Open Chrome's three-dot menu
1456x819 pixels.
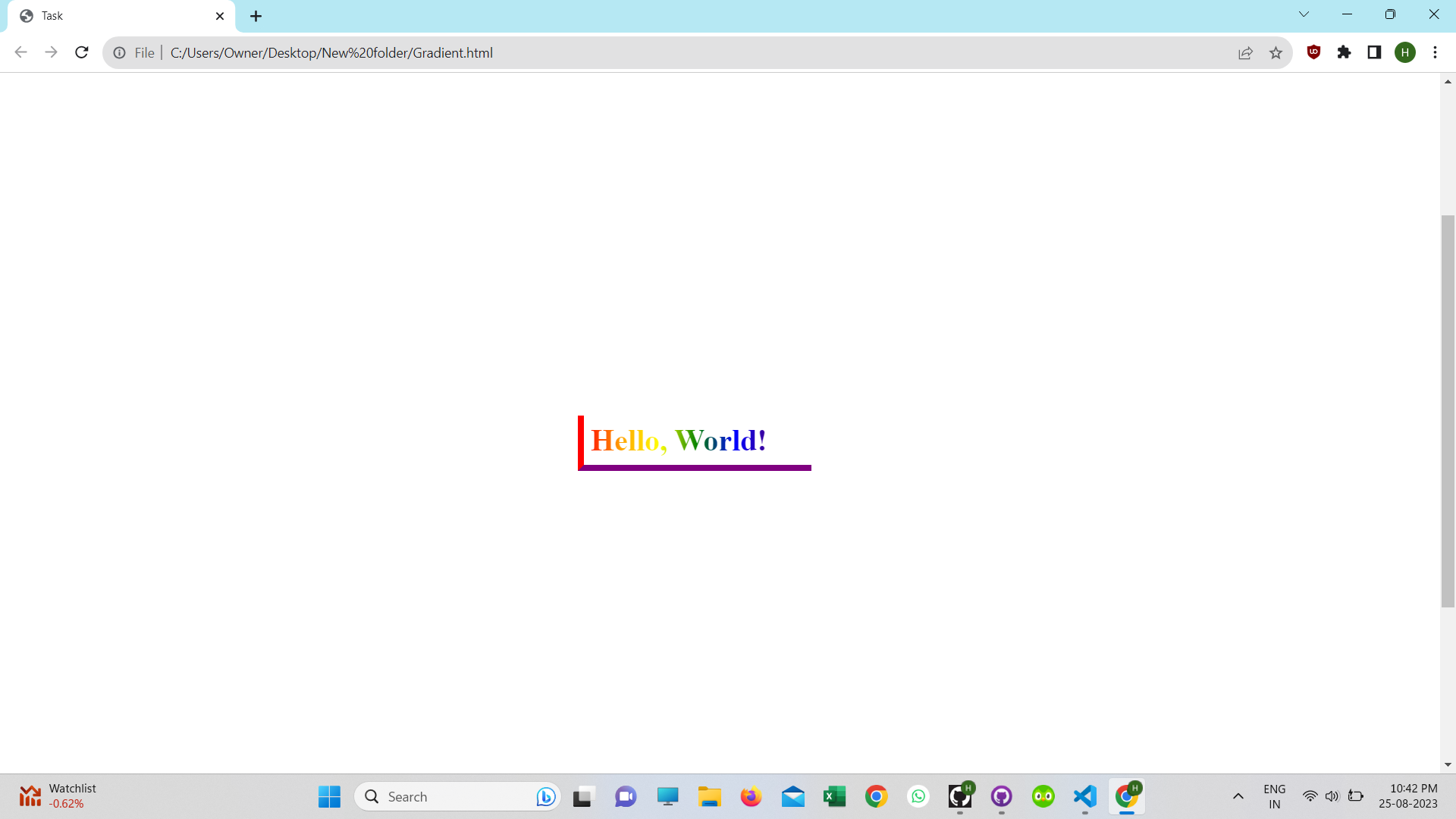(x=1435, y=52)
